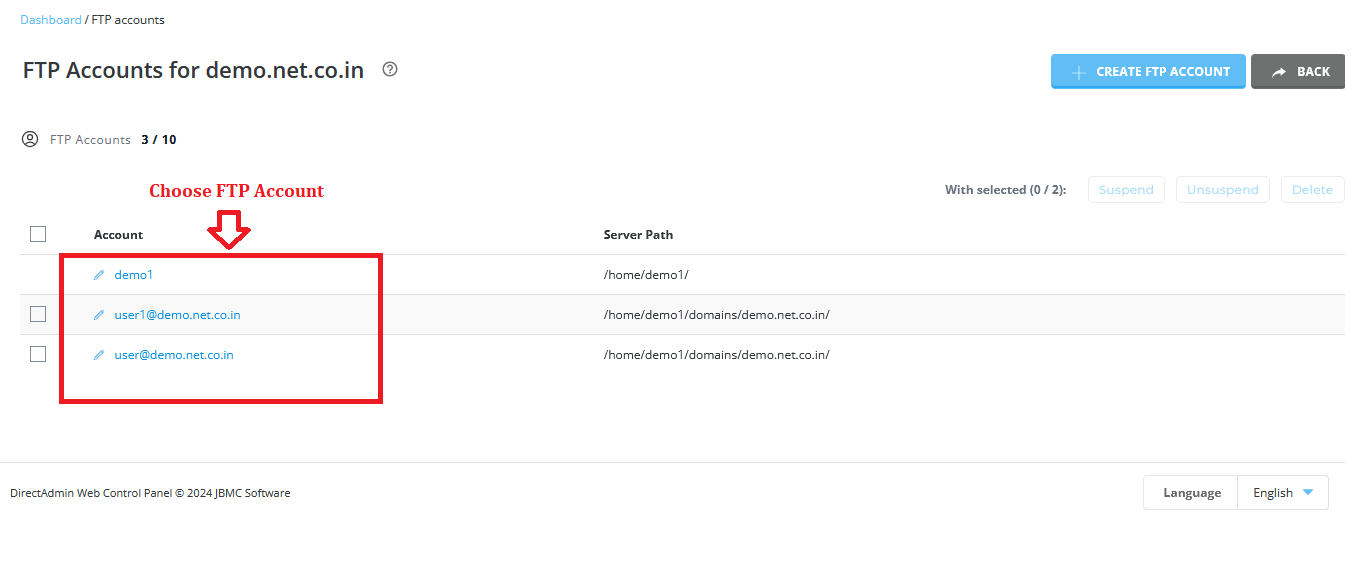Click pencil icon next to user1@demo.net.co.in
This screenshot has width=1360, height=575.
(99, 315)
